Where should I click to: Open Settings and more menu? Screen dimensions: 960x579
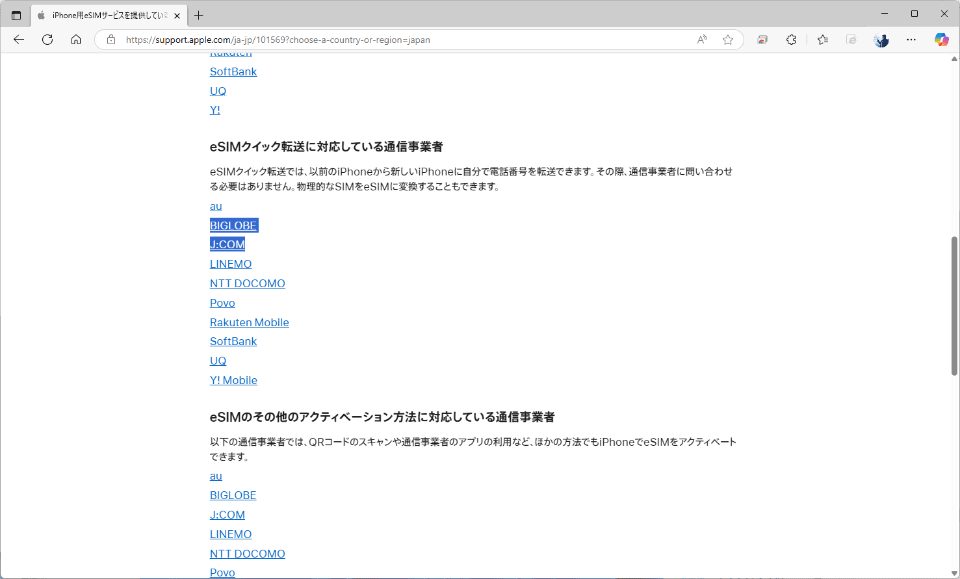click(911, 40)
